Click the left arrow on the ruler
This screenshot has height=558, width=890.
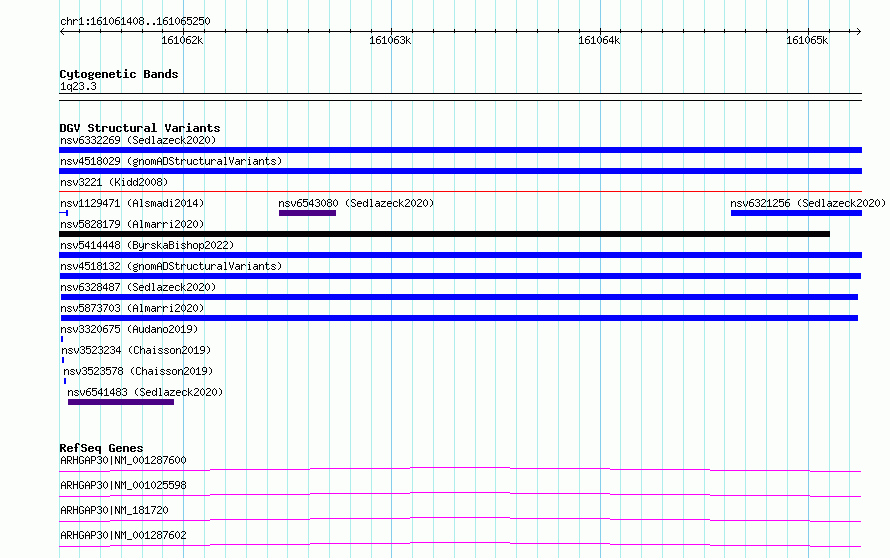tap(62, 32)
